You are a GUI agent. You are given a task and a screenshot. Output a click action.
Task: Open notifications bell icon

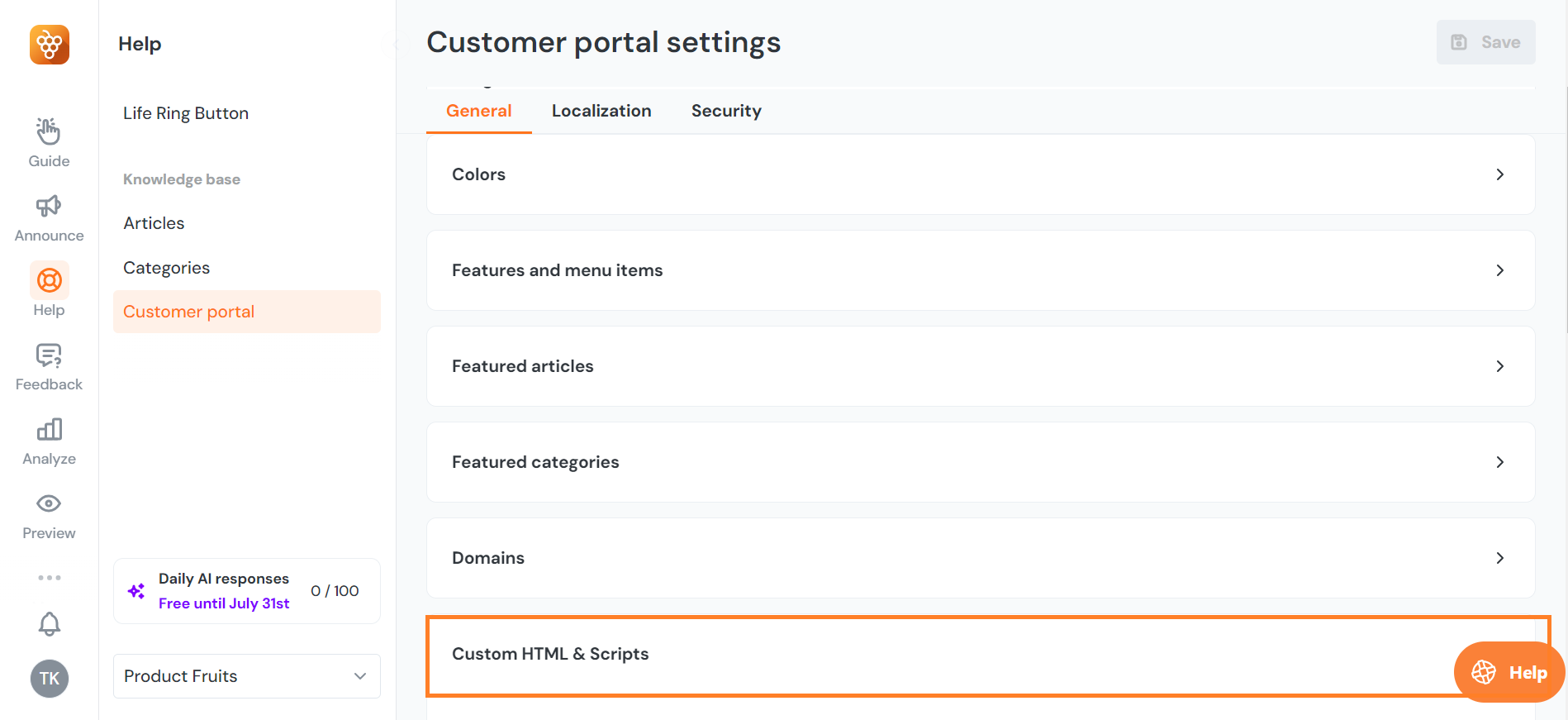(50, 624)
